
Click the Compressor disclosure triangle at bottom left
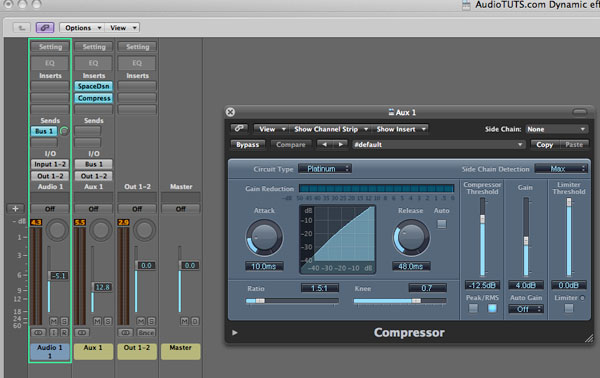[x=235, y=333]
